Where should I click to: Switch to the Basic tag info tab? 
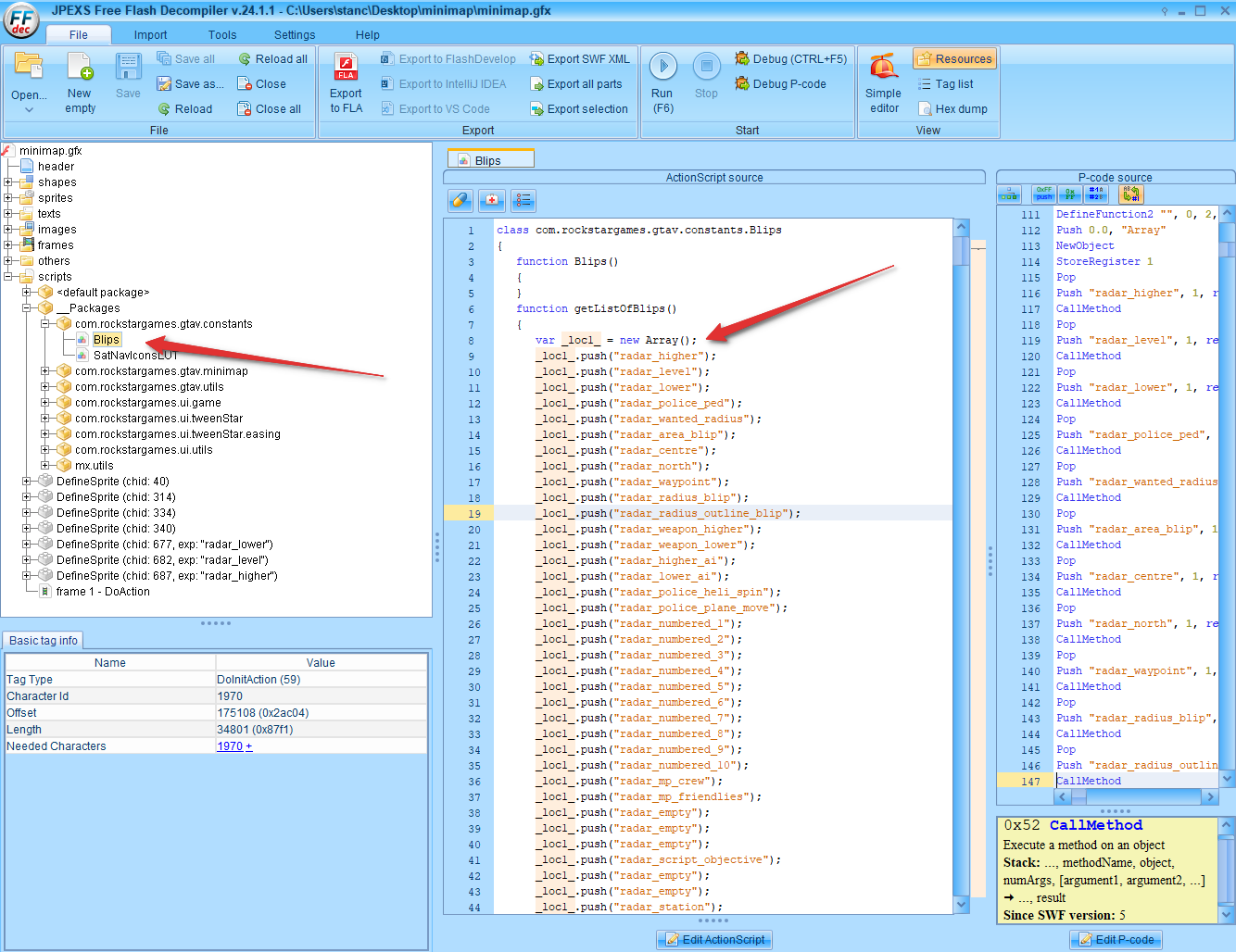43,640
